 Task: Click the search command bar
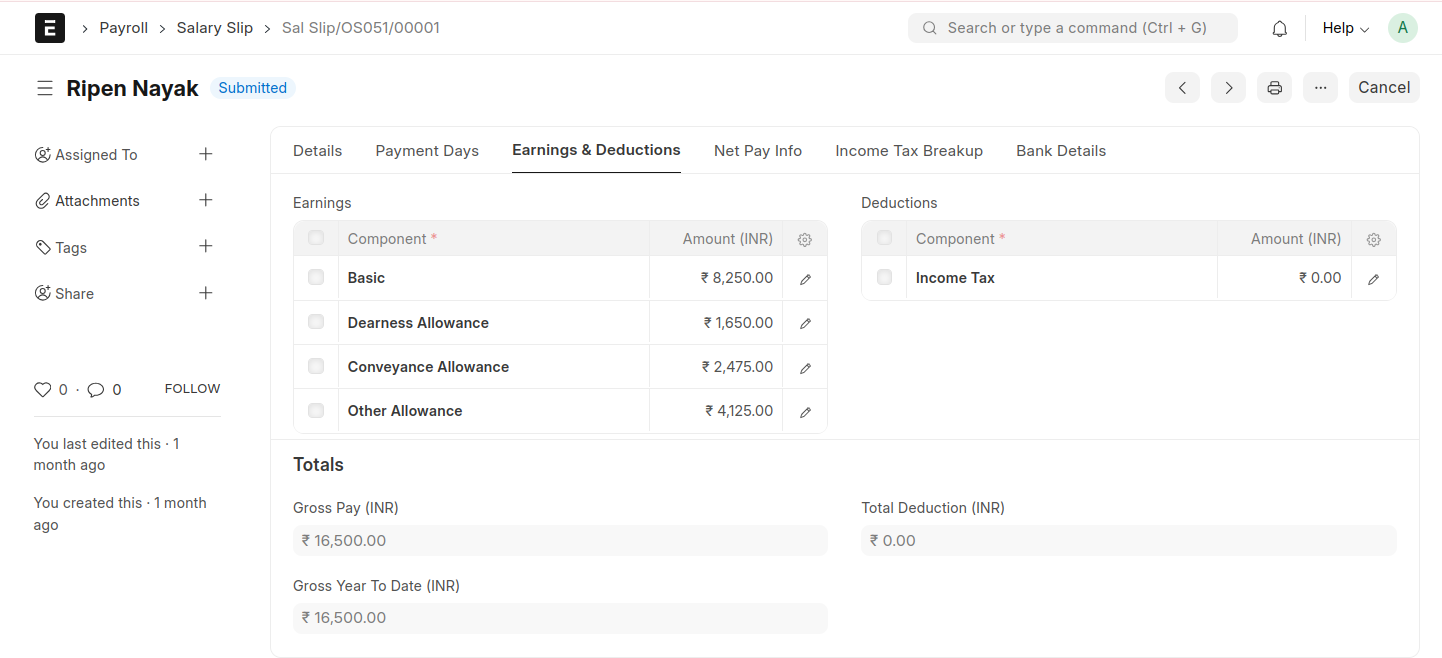[x=1072, y=28]
